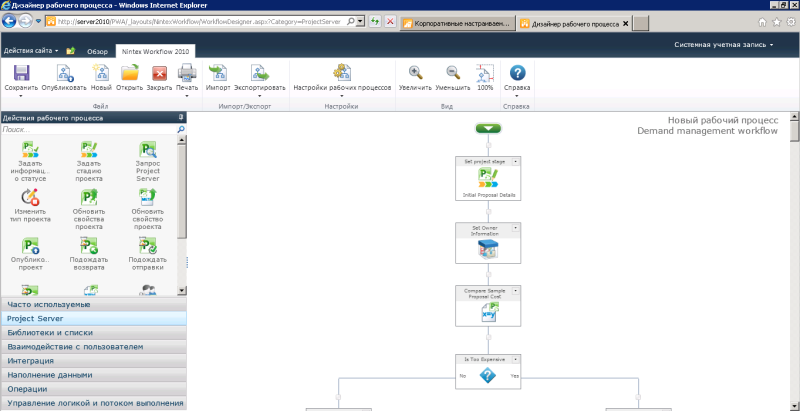Select Обновить свойство проекта action
Viewport: 800px width, 411px height.
[148, 209]
